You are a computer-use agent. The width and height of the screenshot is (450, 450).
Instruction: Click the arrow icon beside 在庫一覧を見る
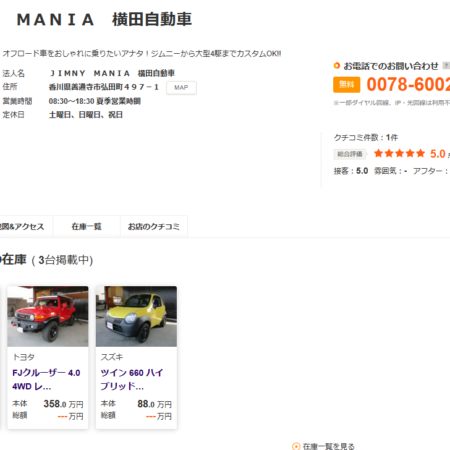tap(296, 446)
